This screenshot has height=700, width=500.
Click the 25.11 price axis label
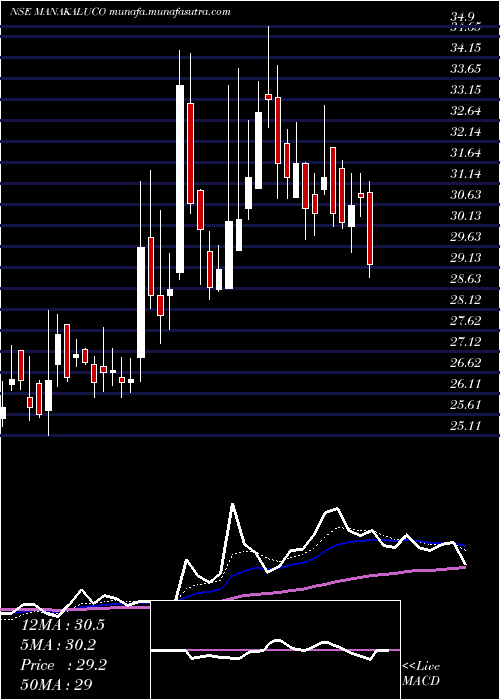[466, 425]
